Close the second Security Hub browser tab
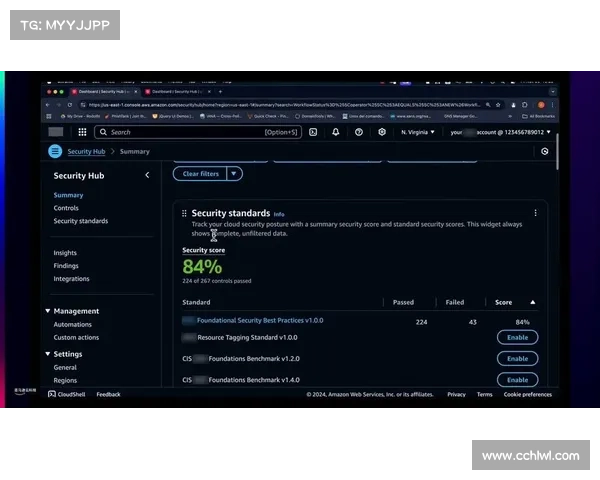This screenshot has height=480, width=600. (209, 92)
